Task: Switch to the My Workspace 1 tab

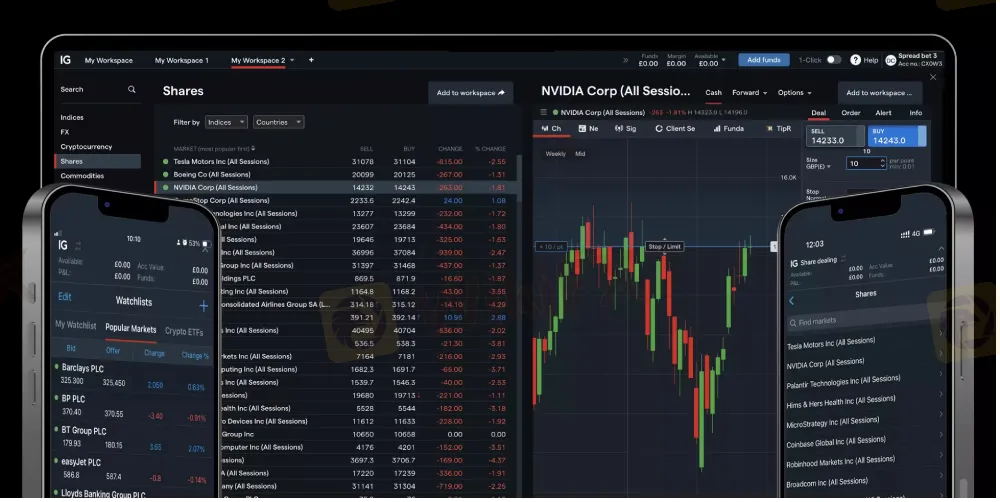Action: (x=181, y=60)
